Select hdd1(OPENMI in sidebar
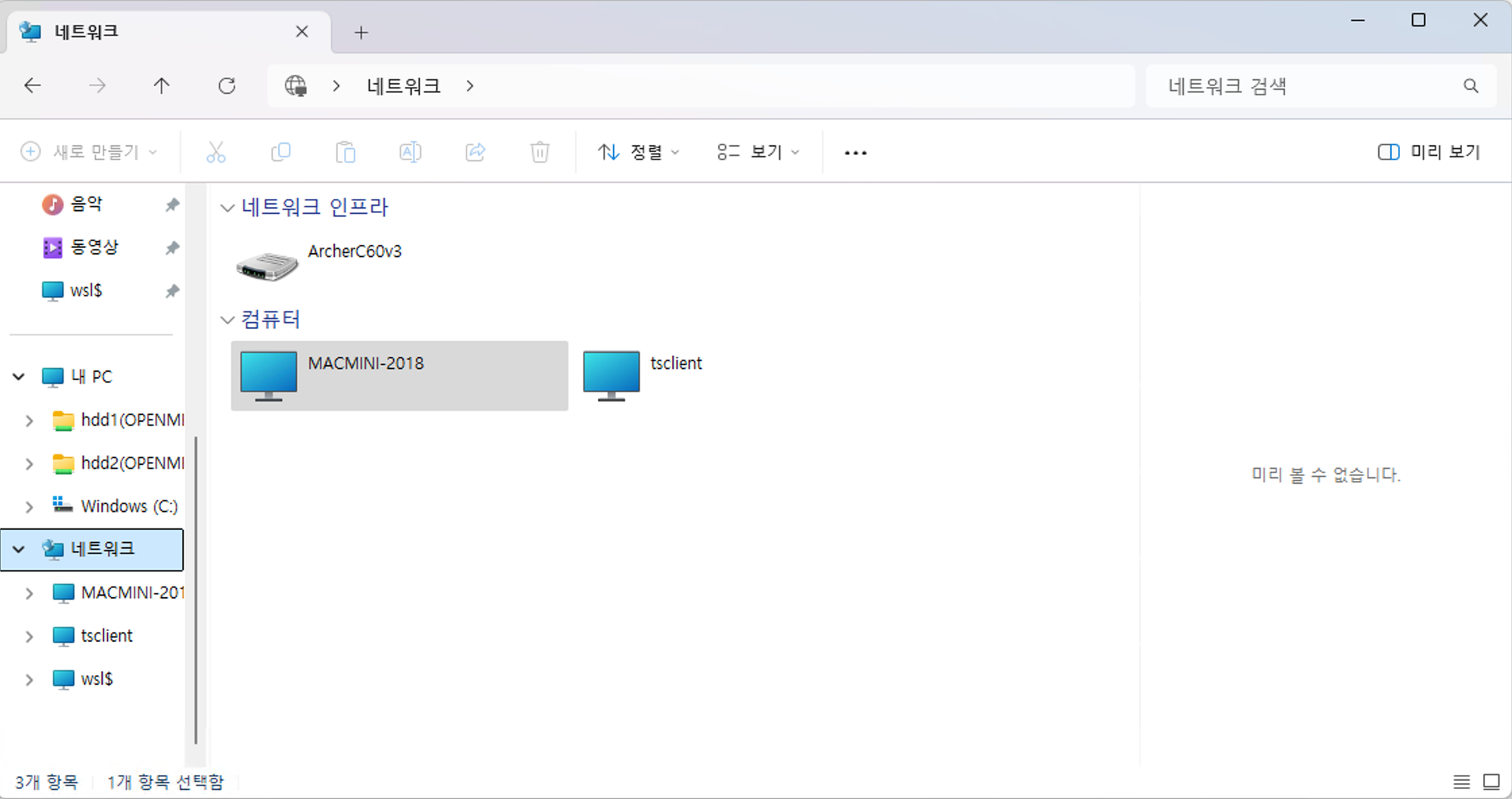Viewport: 1512px width, 799px height. click(x=118, y=420)
